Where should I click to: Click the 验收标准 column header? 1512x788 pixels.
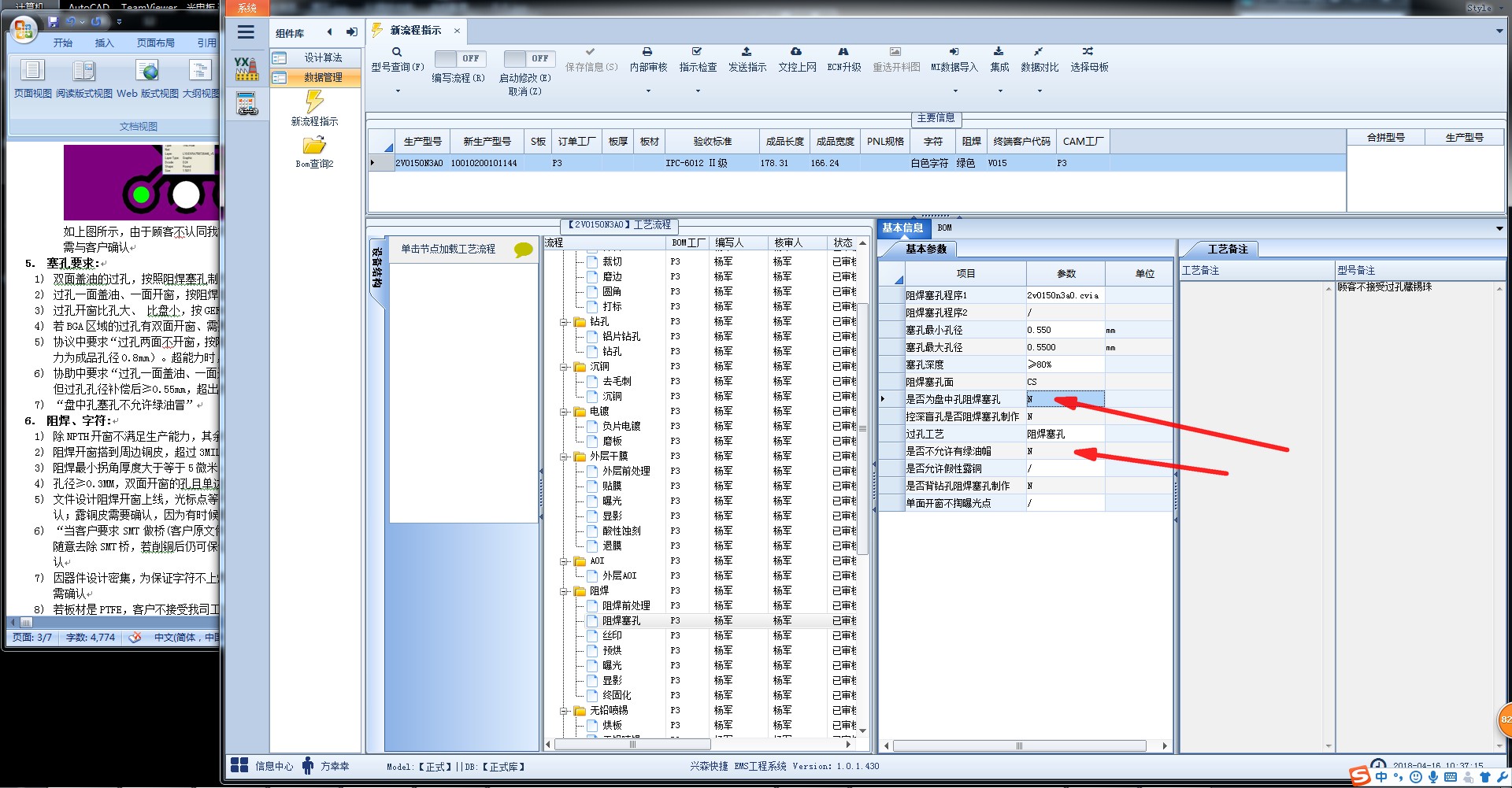point(712,142)
